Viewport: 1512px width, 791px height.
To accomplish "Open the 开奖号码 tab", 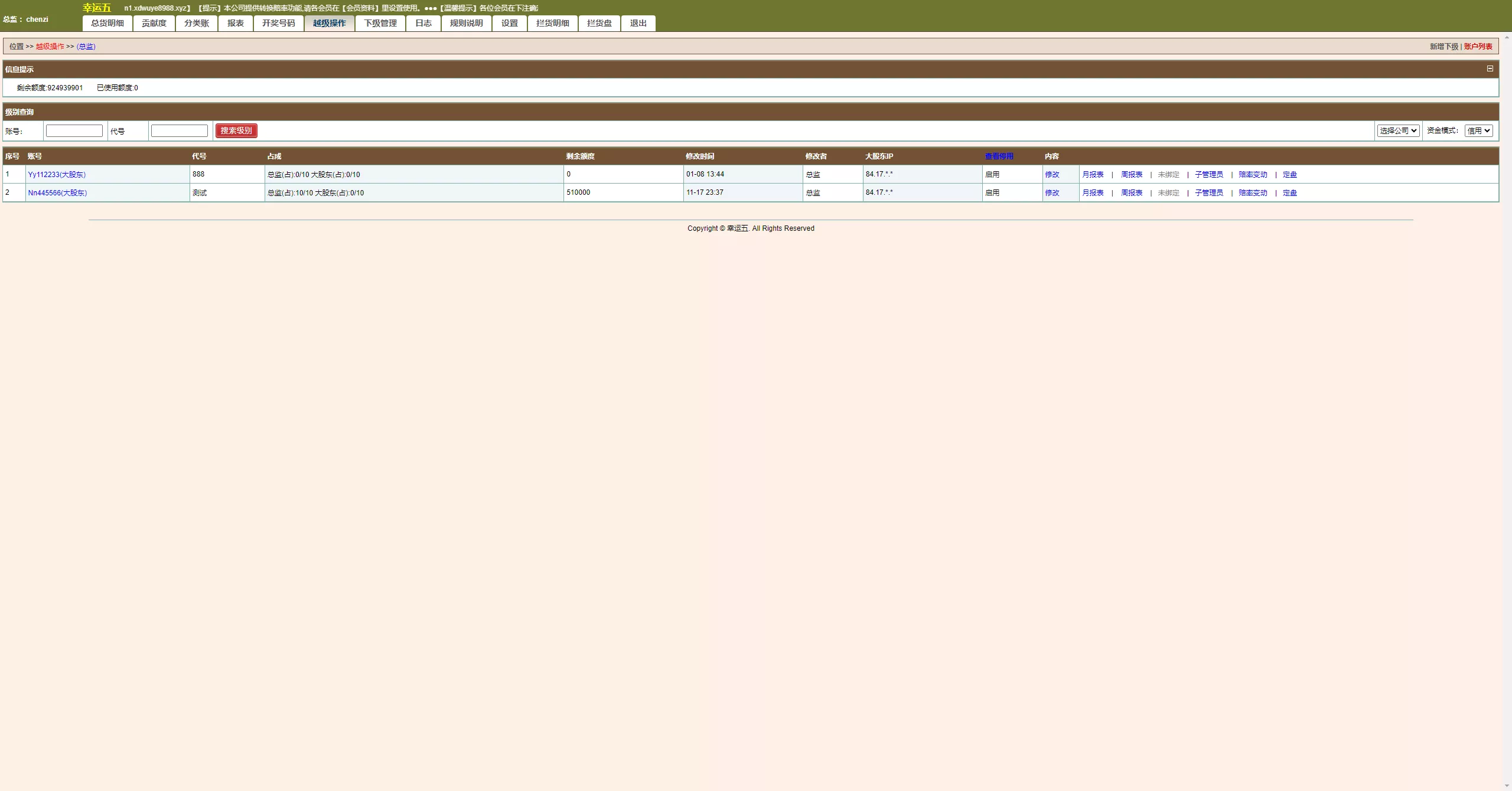I will tap(278, 23).
